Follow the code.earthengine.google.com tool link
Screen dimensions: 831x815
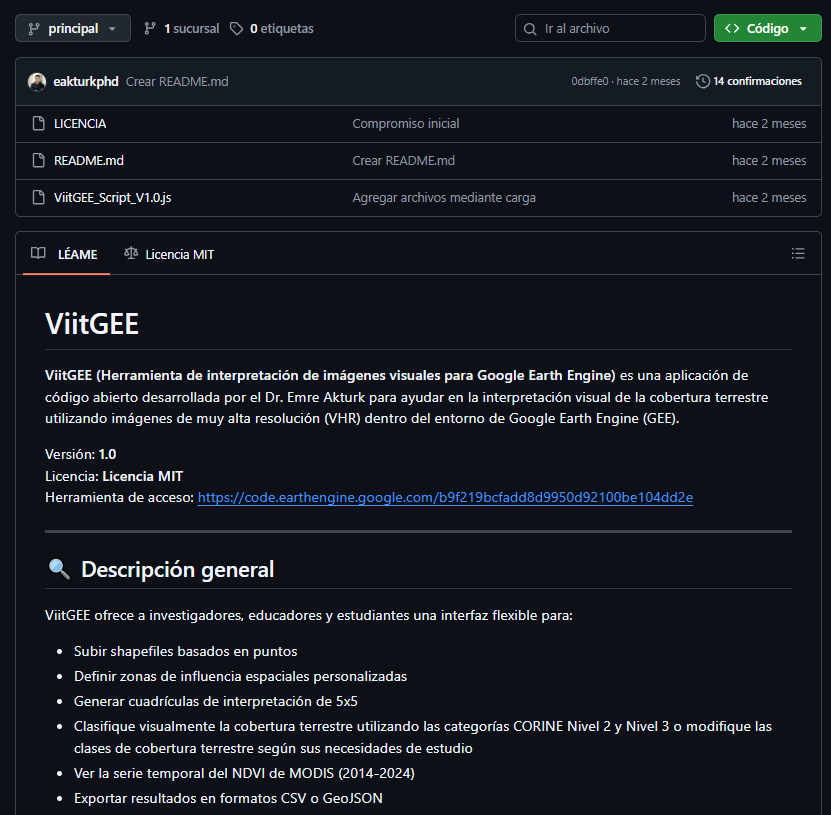pos(445,498)
